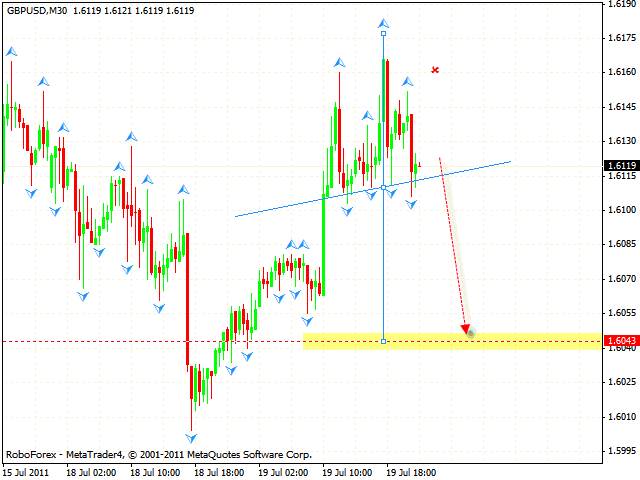The width and height of the screenshot is (640, 480).
Task: Click the blue rising trendline
Action: pyautogui.click(x=373, y=189)
